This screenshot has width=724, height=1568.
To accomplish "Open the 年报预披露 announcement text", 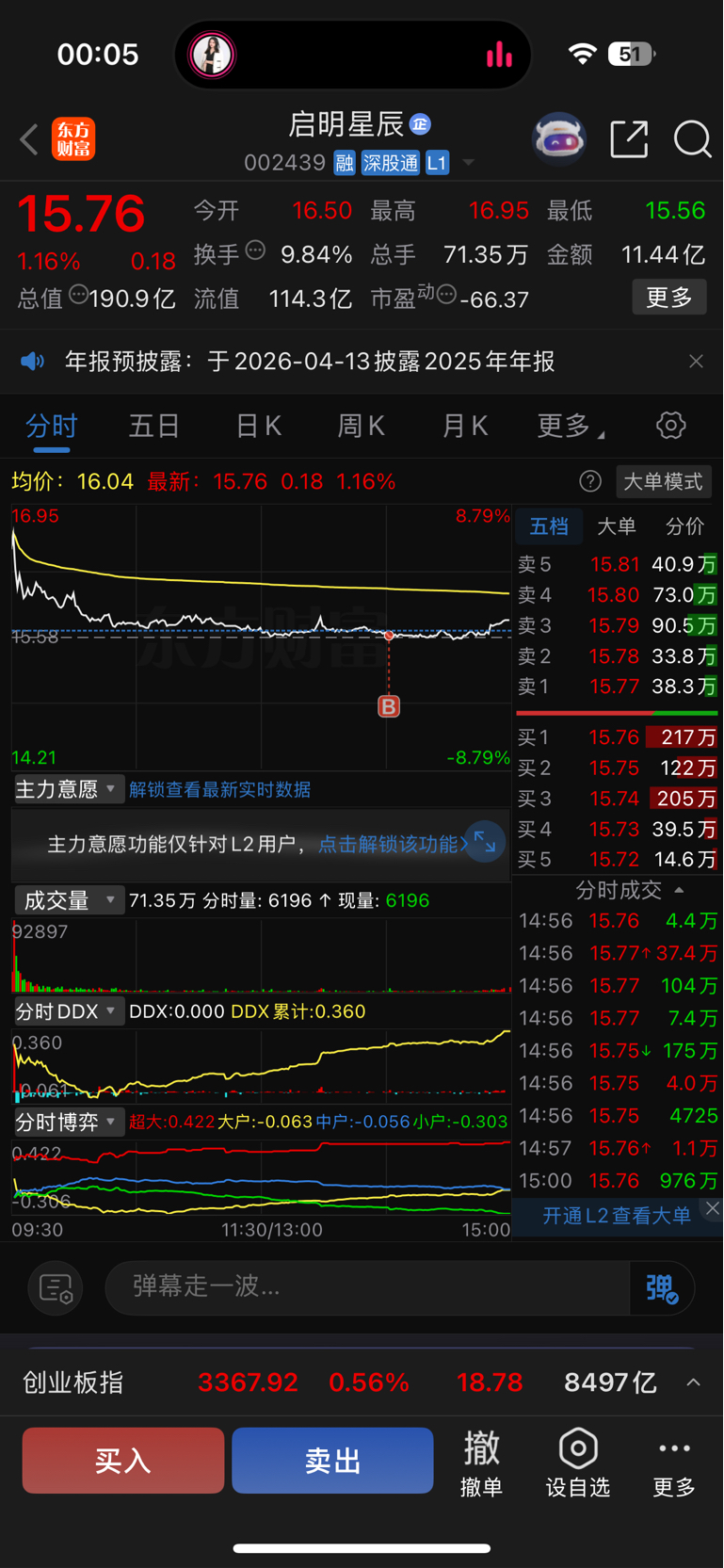I will [310, 362].
